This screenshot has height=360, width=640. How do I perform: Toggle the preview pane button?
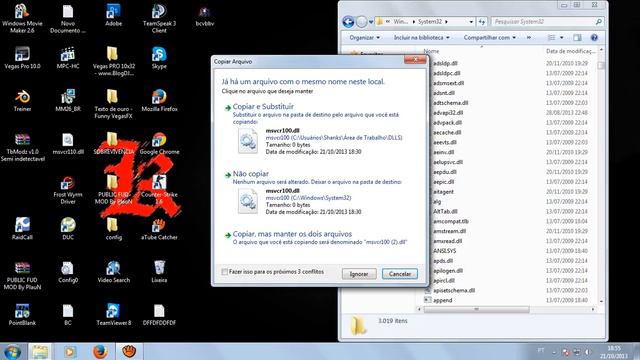tap(577, 38)
